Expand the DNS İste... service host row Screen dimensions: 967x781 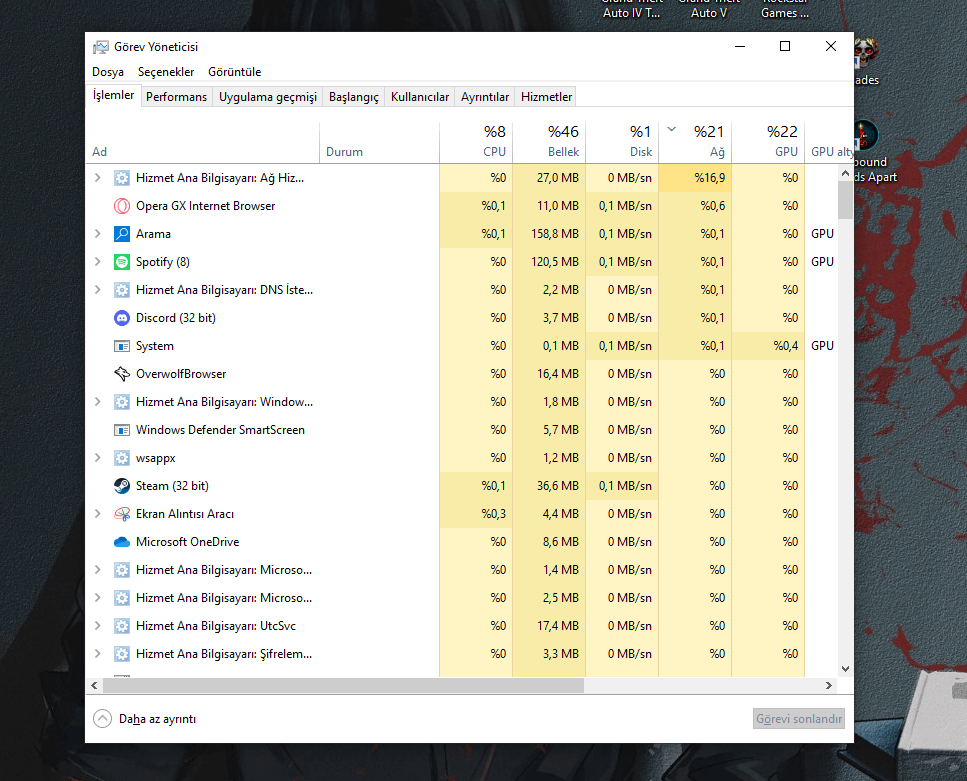[x=97, y=290]
